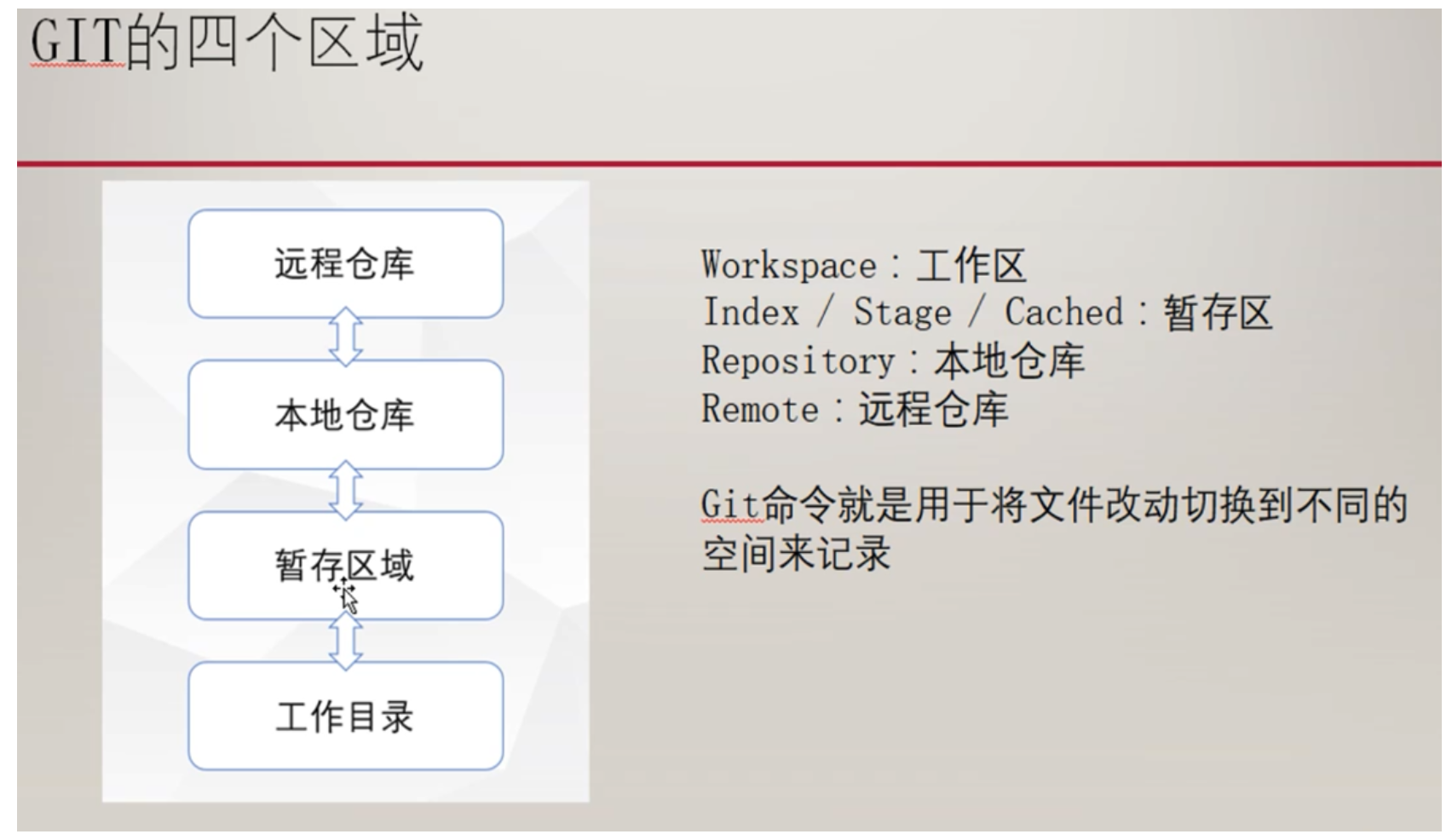Click the line Repository：本地仓库
The height and width of the screenshot is (840, 1452).
click(x=892, y=361)
